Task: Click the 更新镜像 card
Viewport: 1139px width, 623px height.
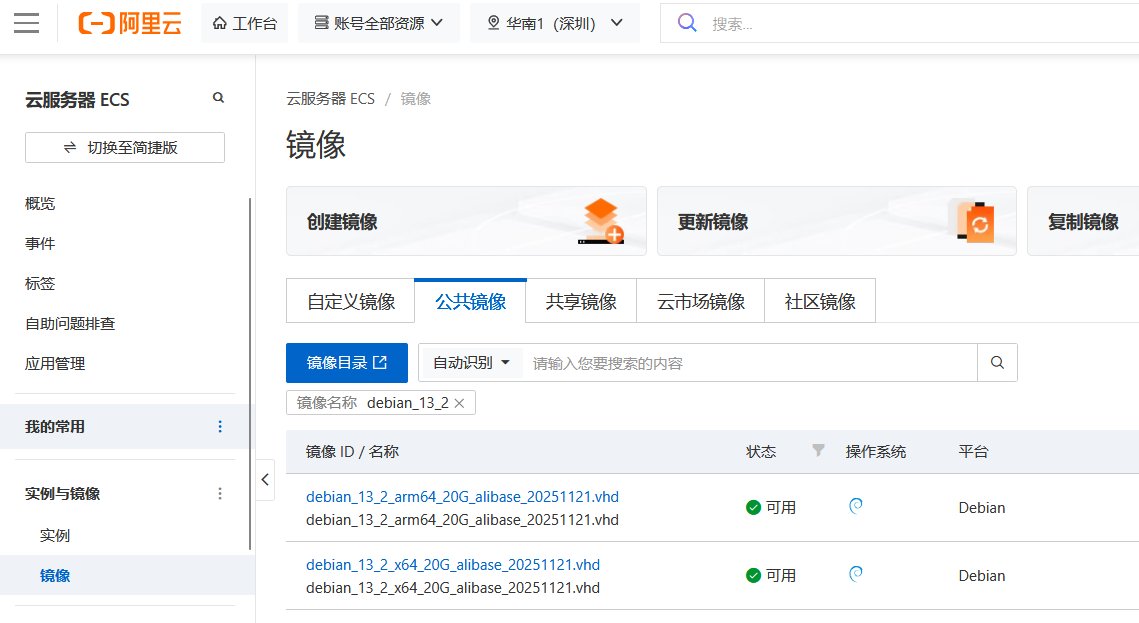Action: [837, 221]
